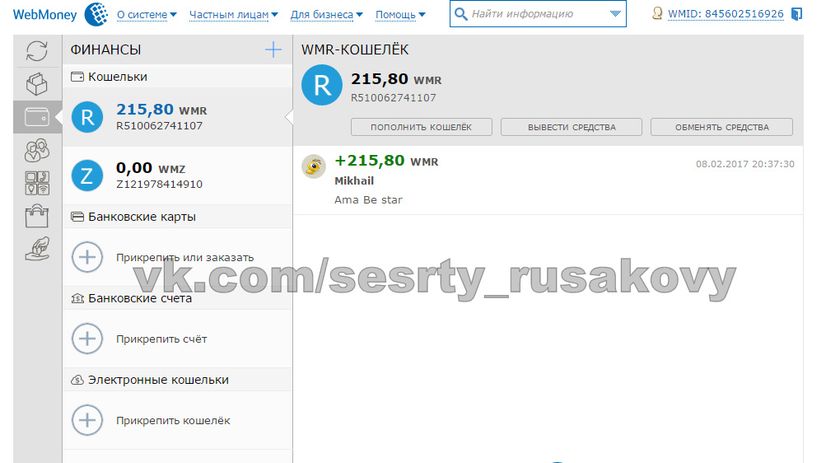Click the user icon beside WMID
This screenshot has width=840, height=463.
click(x=657, y=13)
